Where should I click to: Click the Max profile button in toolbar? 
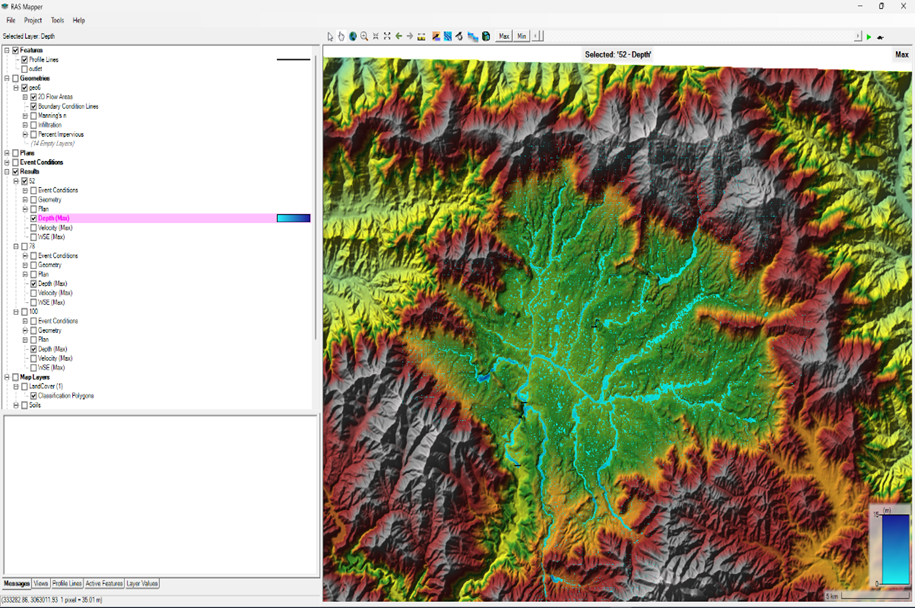504,36
